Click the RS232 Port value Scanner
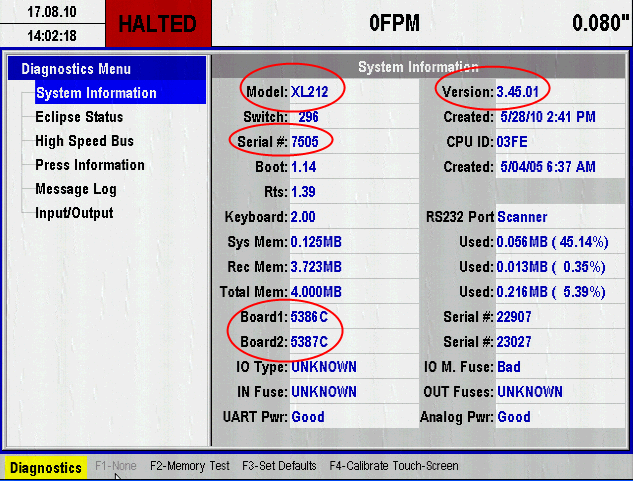 522,217
